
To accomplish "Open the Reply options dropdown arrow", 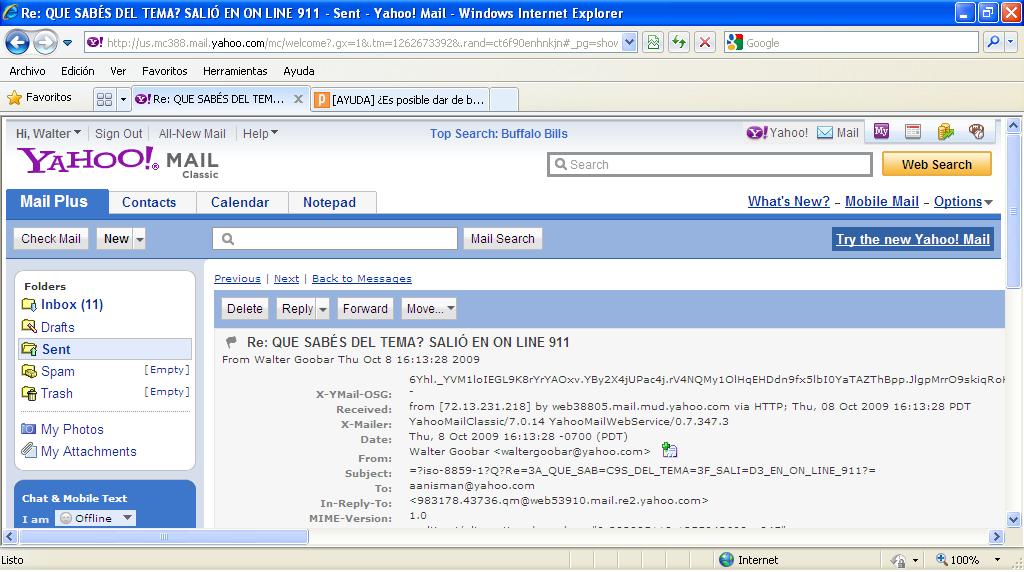I will click(323, 309).
